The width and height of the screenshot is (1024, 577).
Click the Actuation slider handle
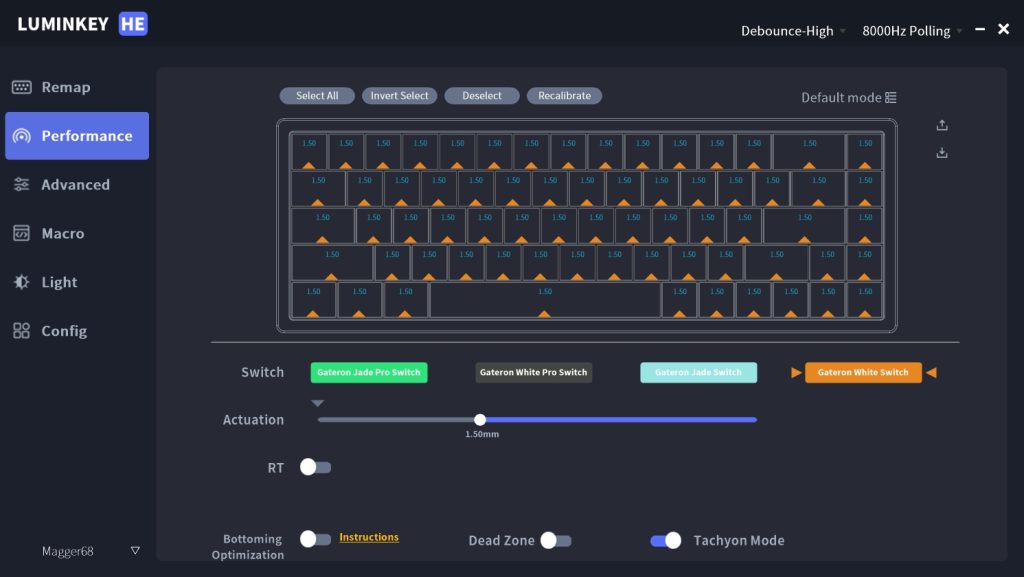click(x=480, y=420)
